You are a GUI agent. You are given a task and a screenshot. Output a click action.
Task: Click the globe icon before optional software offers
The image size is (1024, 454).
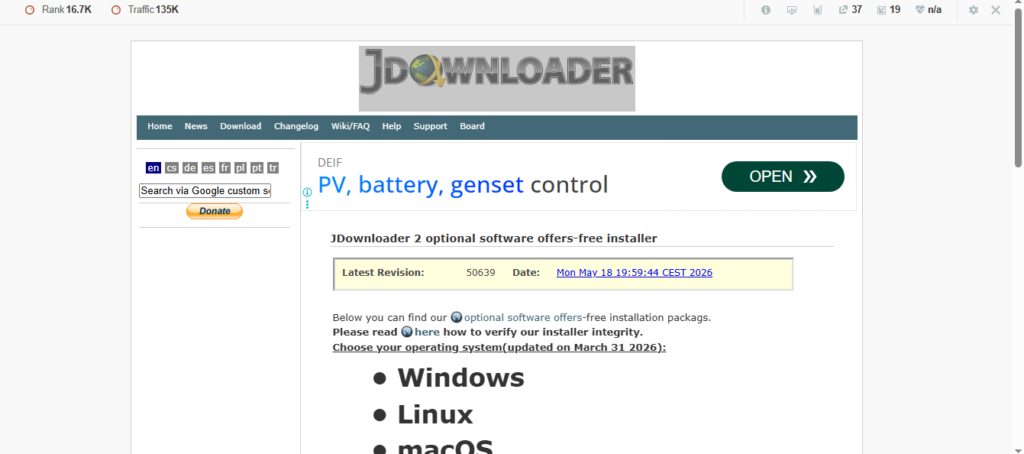pyautogui.click(x=456, y=317)
